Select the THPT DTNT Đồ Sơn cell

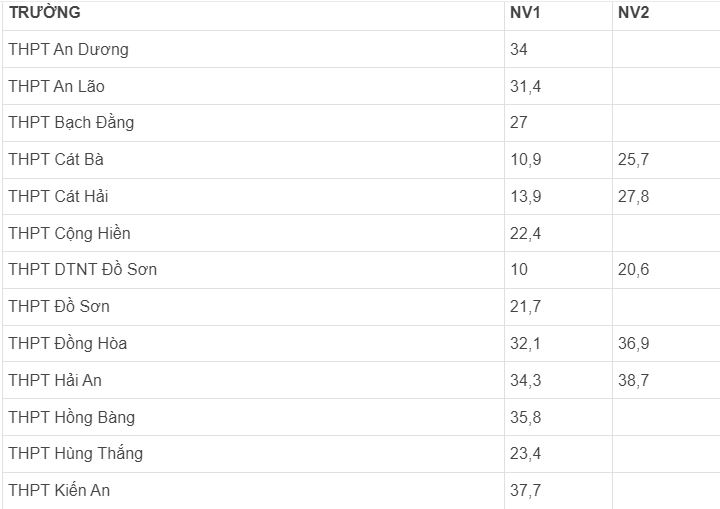pyautogui.click(x=82, y=269)
